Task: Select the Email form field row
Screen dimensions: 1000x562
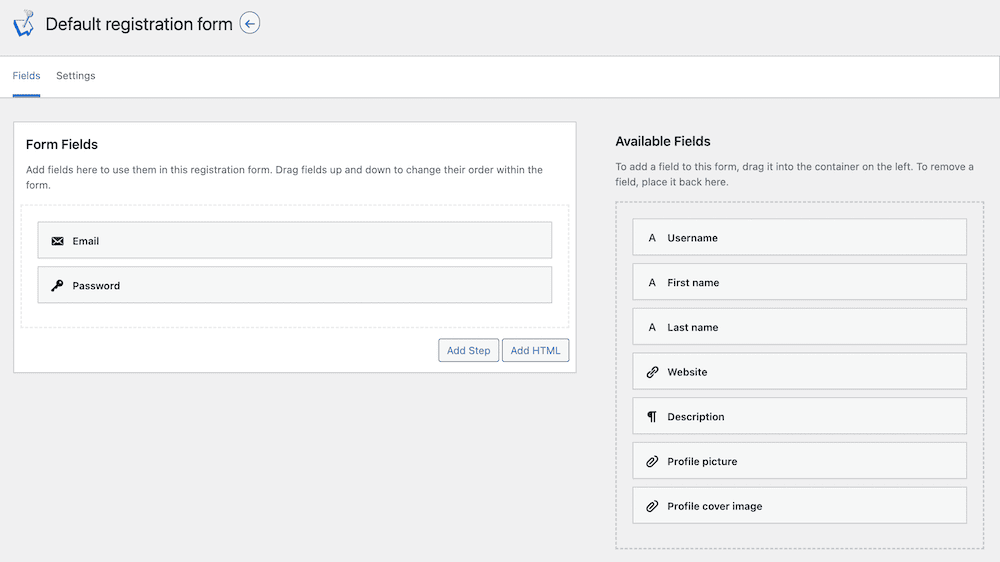Action: [x=295, y=240]
